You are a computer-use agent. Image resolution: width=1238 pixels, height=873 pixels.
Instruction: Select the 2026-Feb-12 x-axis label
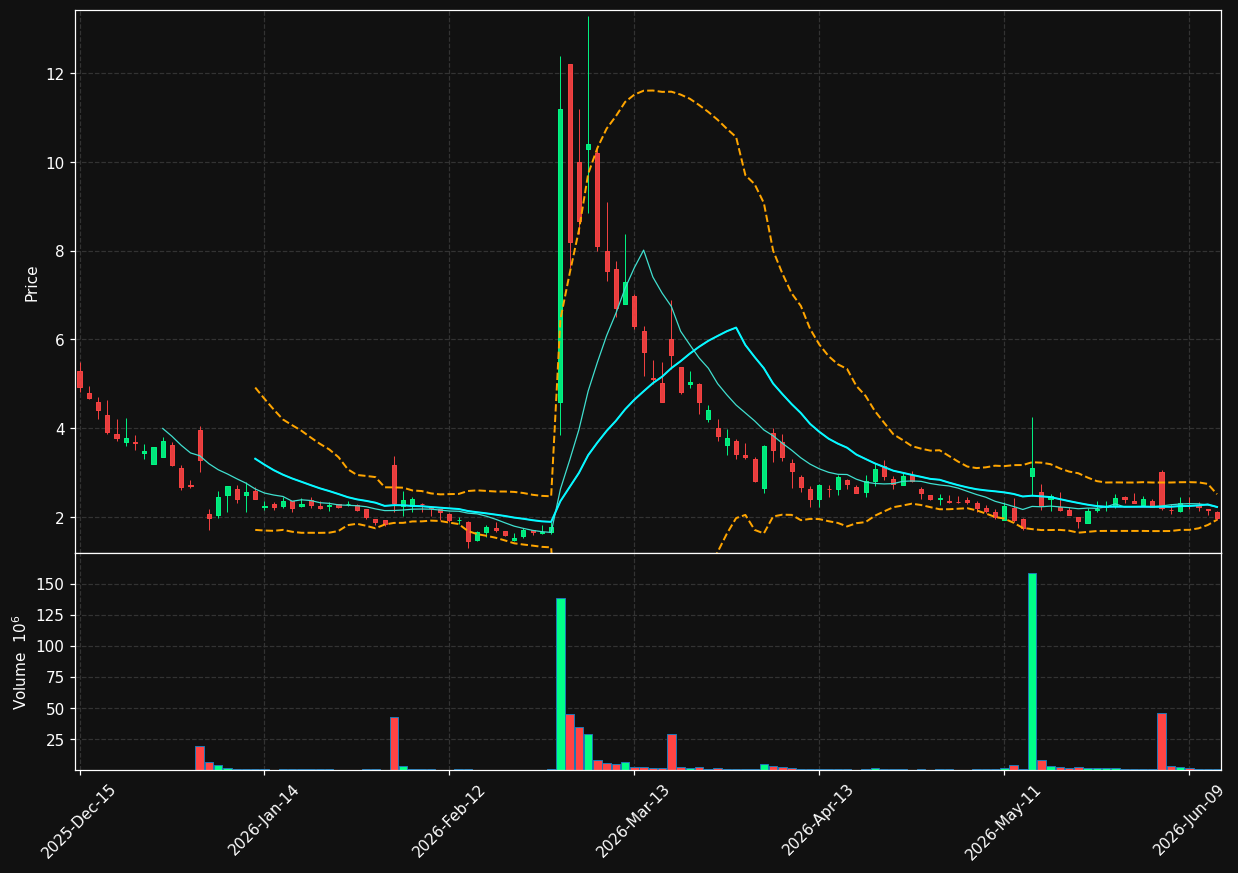point(449,821)
